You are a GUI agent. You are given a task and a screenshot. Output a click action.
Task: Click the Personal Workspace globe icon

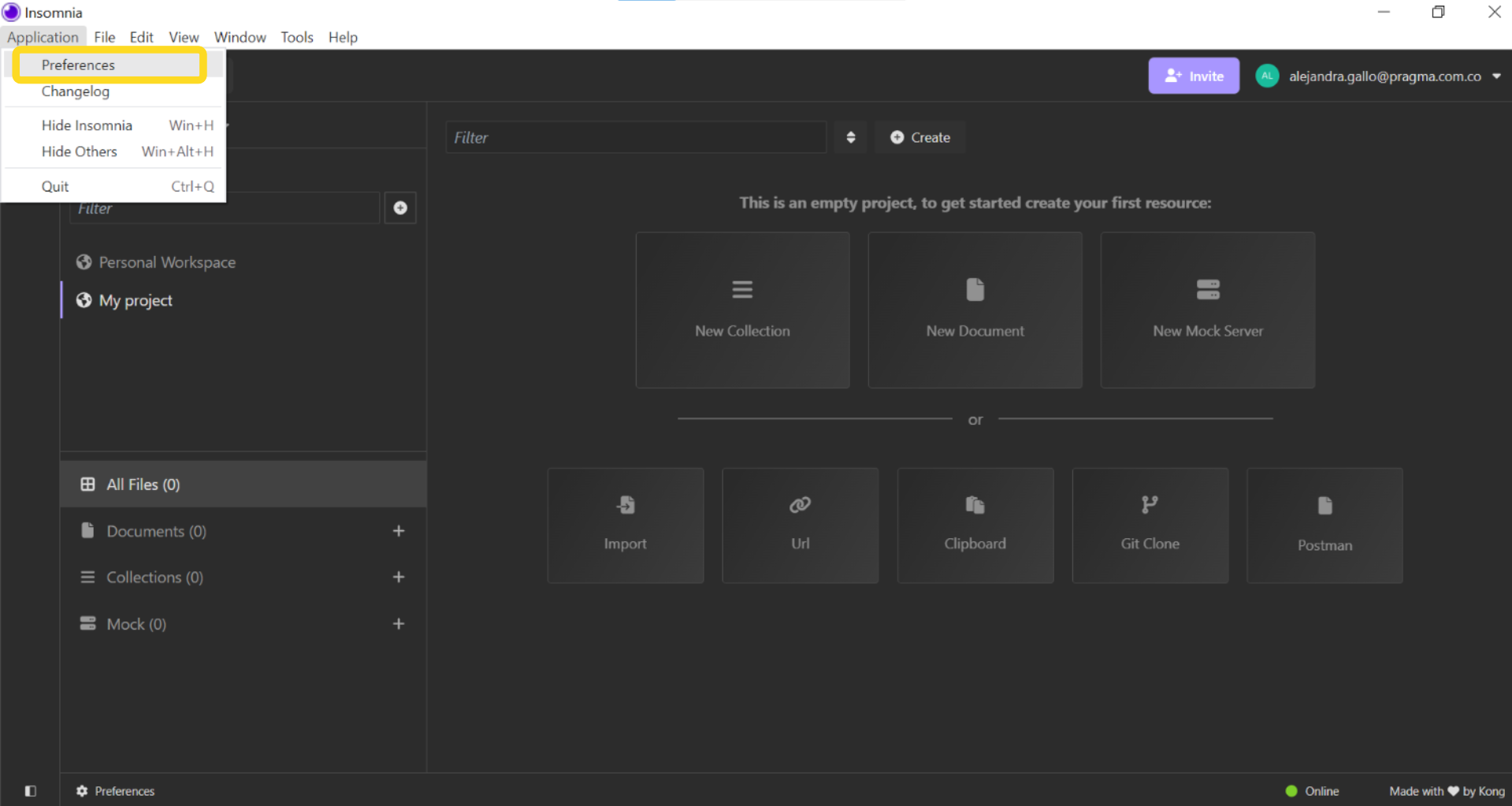(84, 262)
